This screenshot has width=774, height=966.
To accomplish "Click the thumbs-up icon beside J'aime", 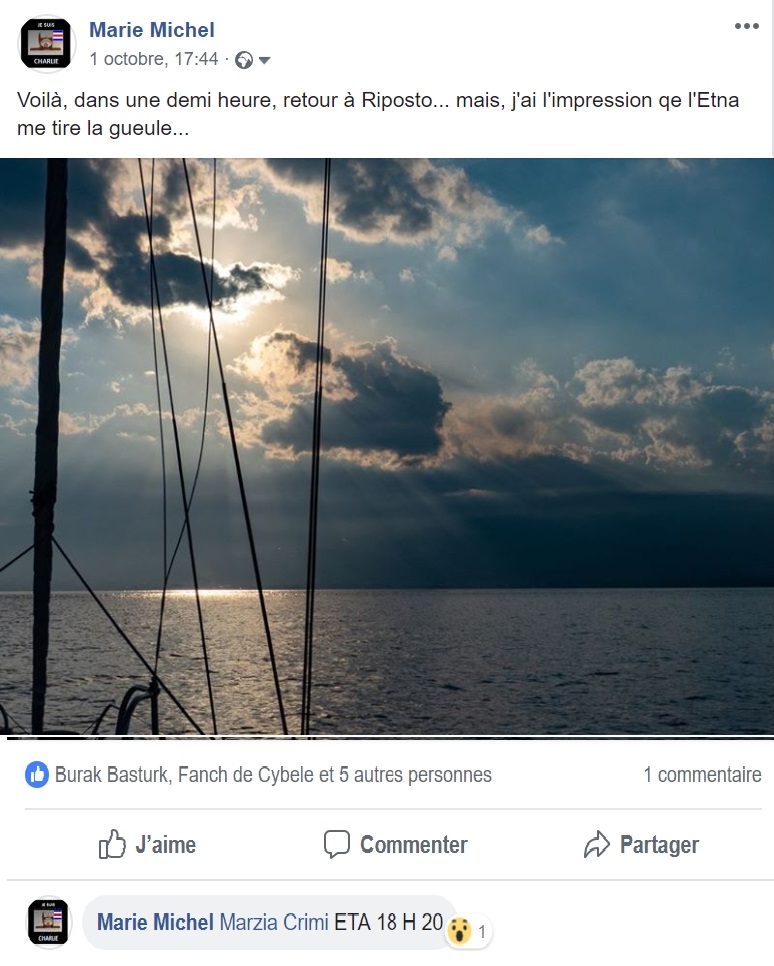I will click(x=112, y=844).
